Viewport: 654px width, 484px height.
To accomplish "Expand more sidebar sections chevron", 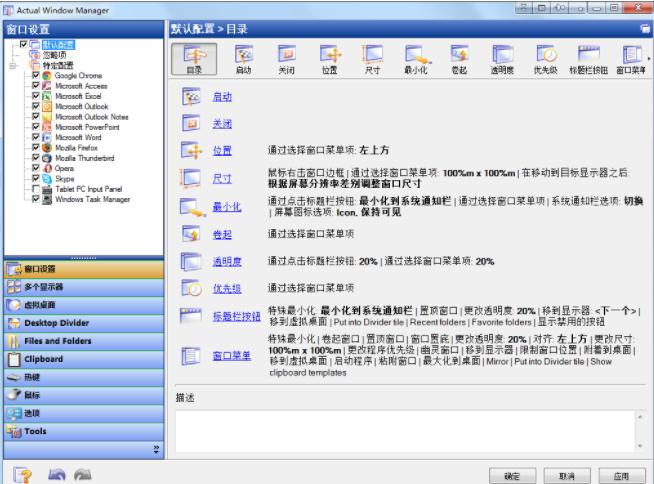I will point(156,450).
